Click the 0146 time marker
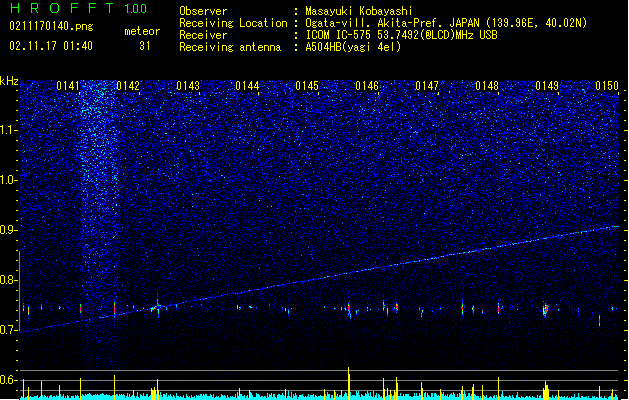Viewport: 629px width, 400px height. pos(367,86)
